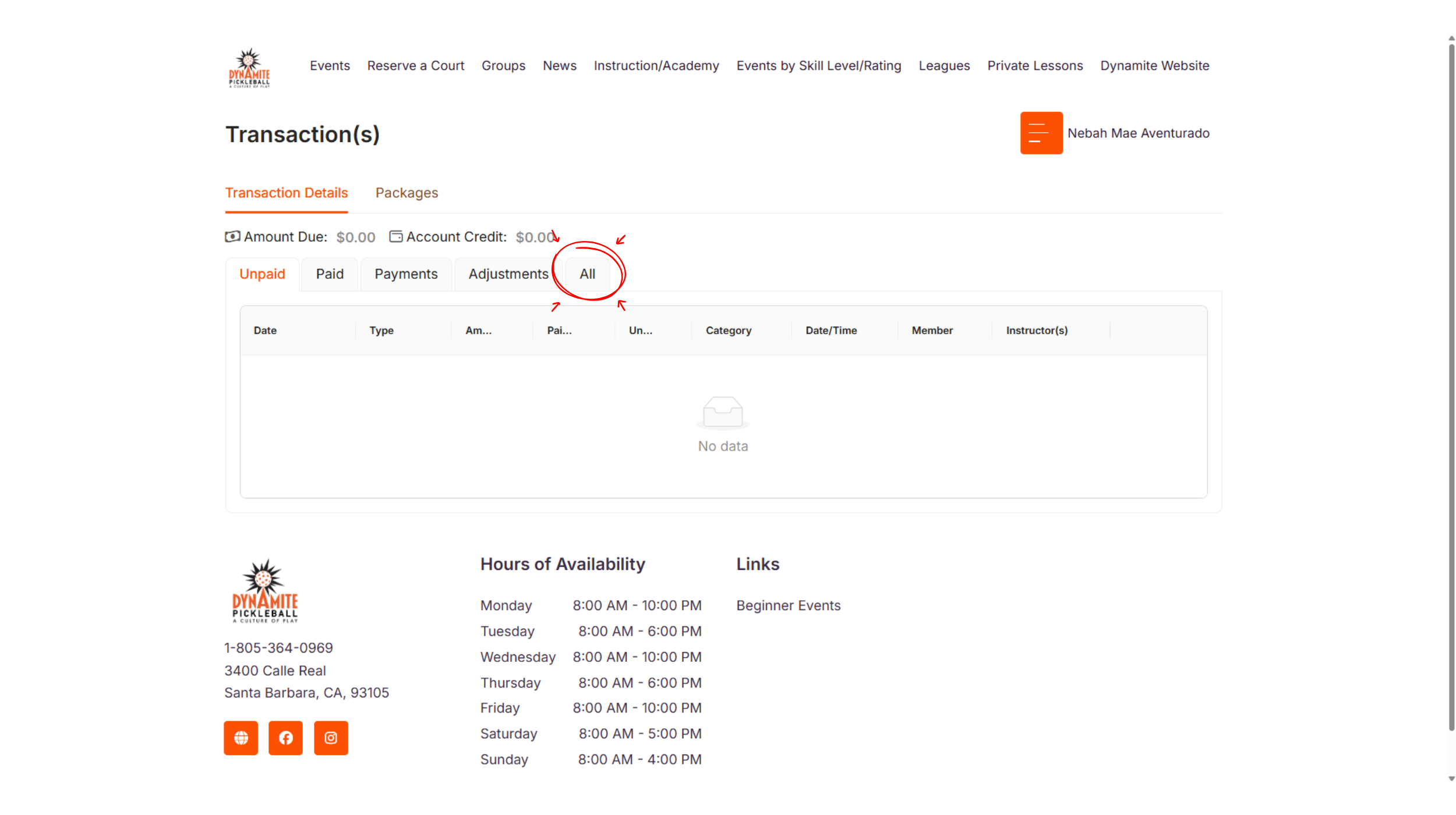1456x815 pixels.
Task: Switch to the Paid tab
Action: [x=330, y=274]
